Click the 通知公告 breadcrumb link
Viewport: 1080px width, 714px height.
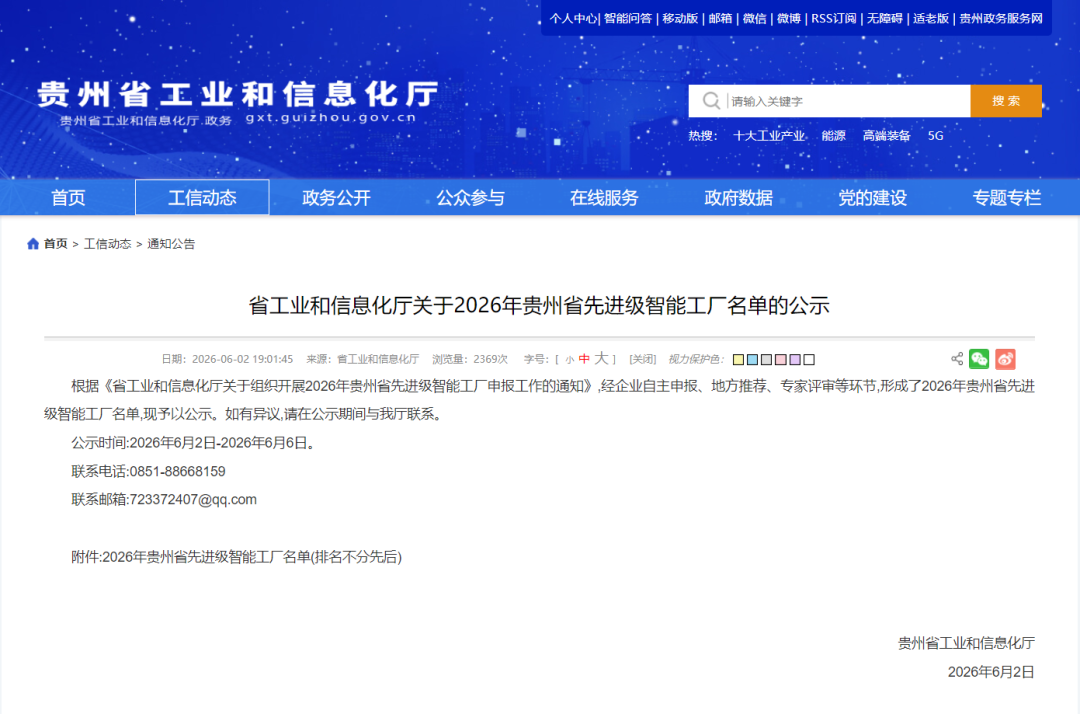click(171, 244)
